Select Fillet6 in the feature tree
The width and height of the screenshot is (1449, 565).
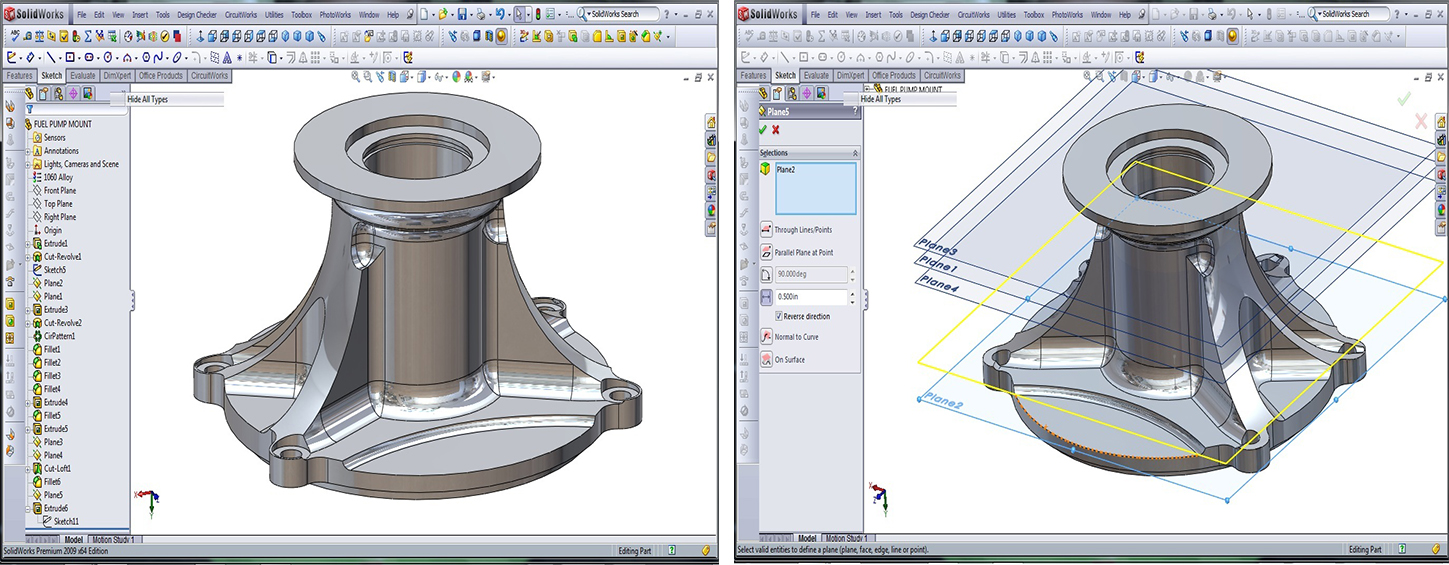click(52, 481)
